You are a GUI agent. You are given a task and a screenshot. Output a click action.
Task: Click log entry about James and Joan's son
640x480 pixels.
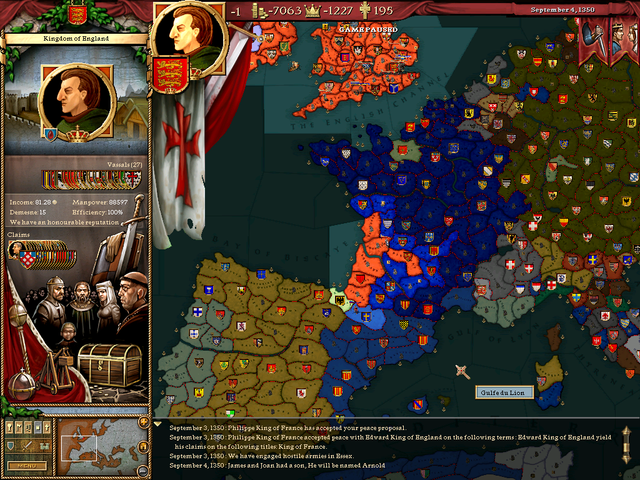[x=277, y=465]
